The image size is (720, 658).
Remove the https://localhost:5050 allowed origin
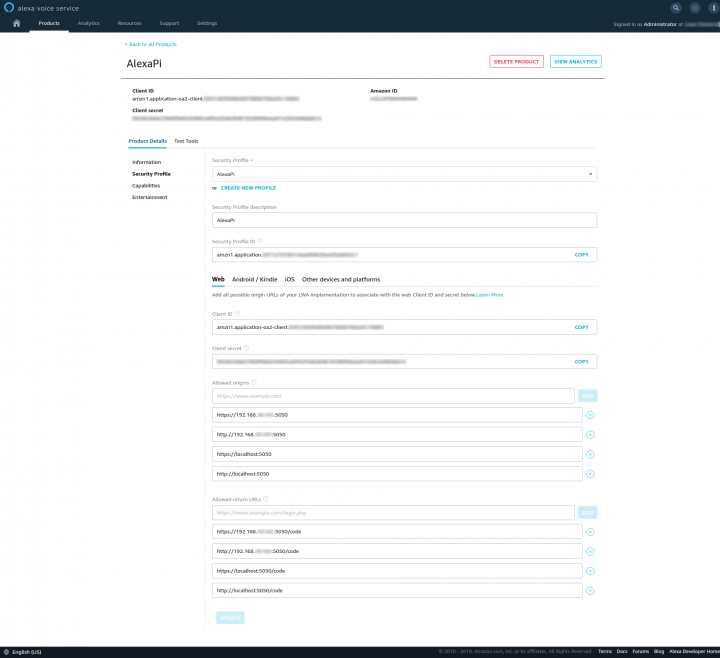(590, 454)
